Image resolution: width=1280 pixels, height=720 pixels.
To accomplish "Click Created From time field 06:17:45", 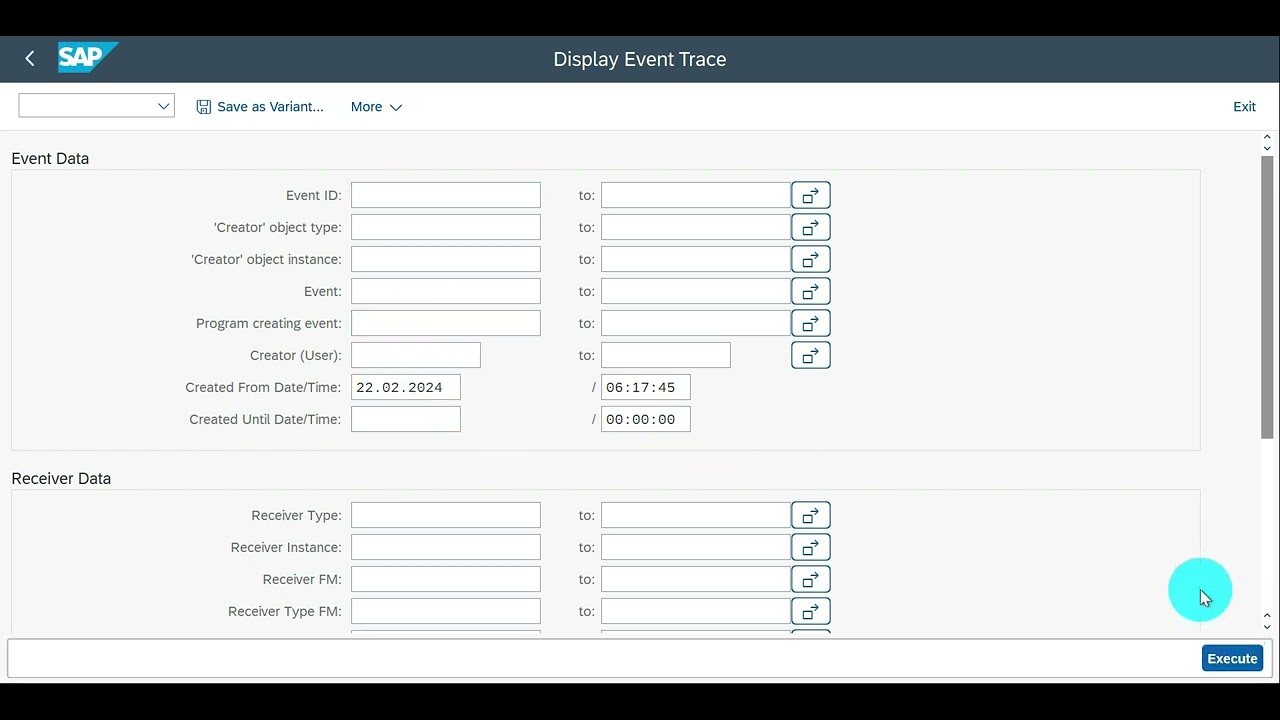I will (x=646, y=387).
